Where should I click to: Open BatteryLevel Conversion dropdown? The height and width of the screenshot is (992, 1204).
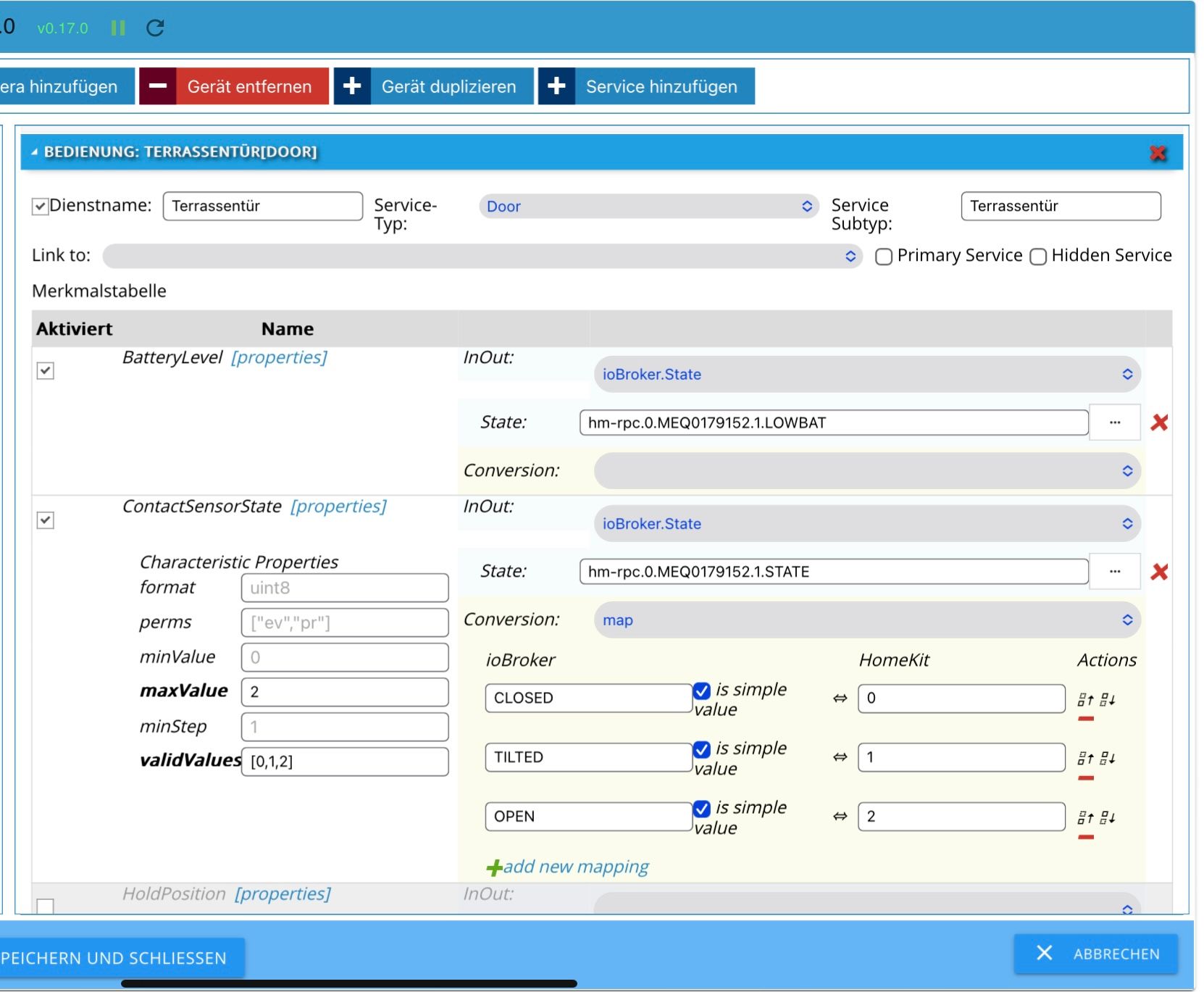point(867,471)
